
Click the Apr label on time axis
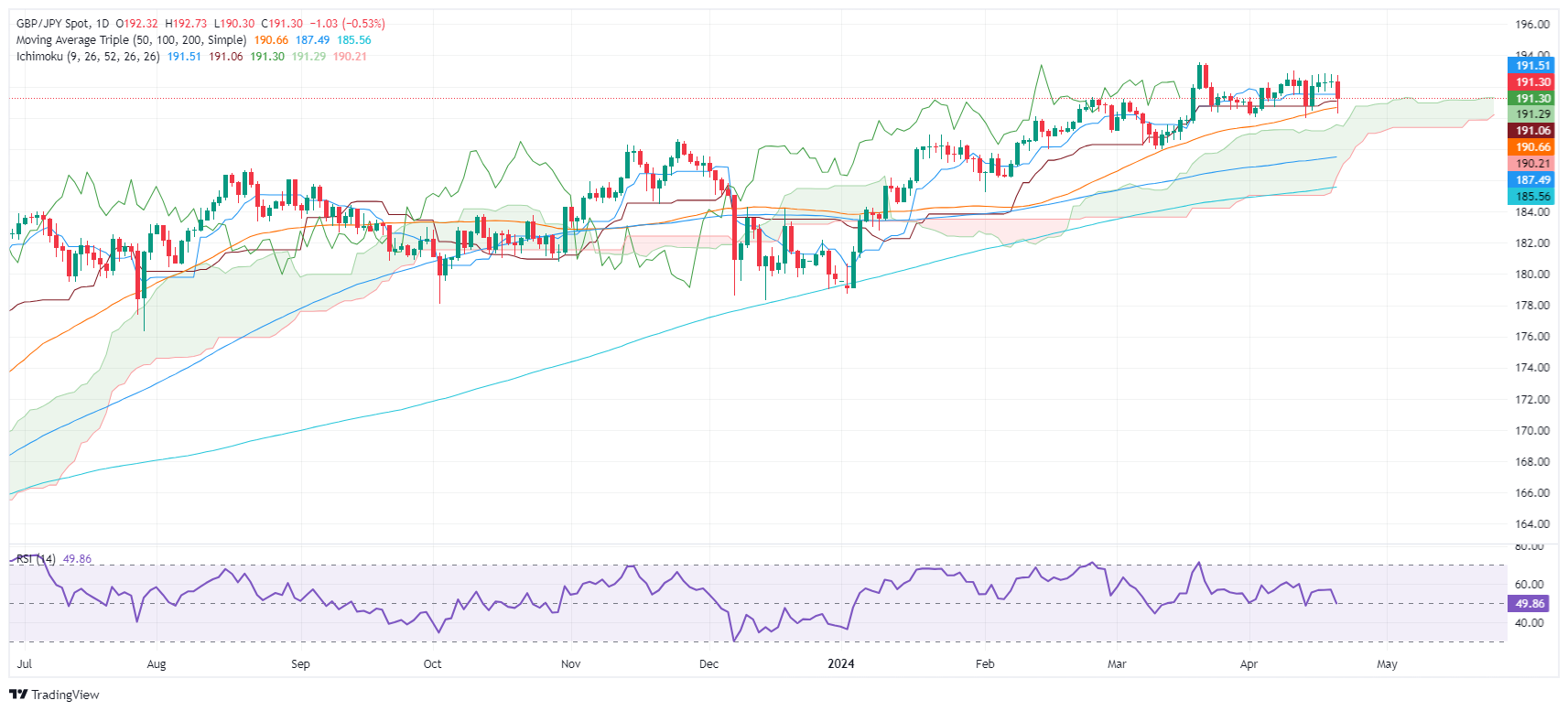coord(1249,664)
